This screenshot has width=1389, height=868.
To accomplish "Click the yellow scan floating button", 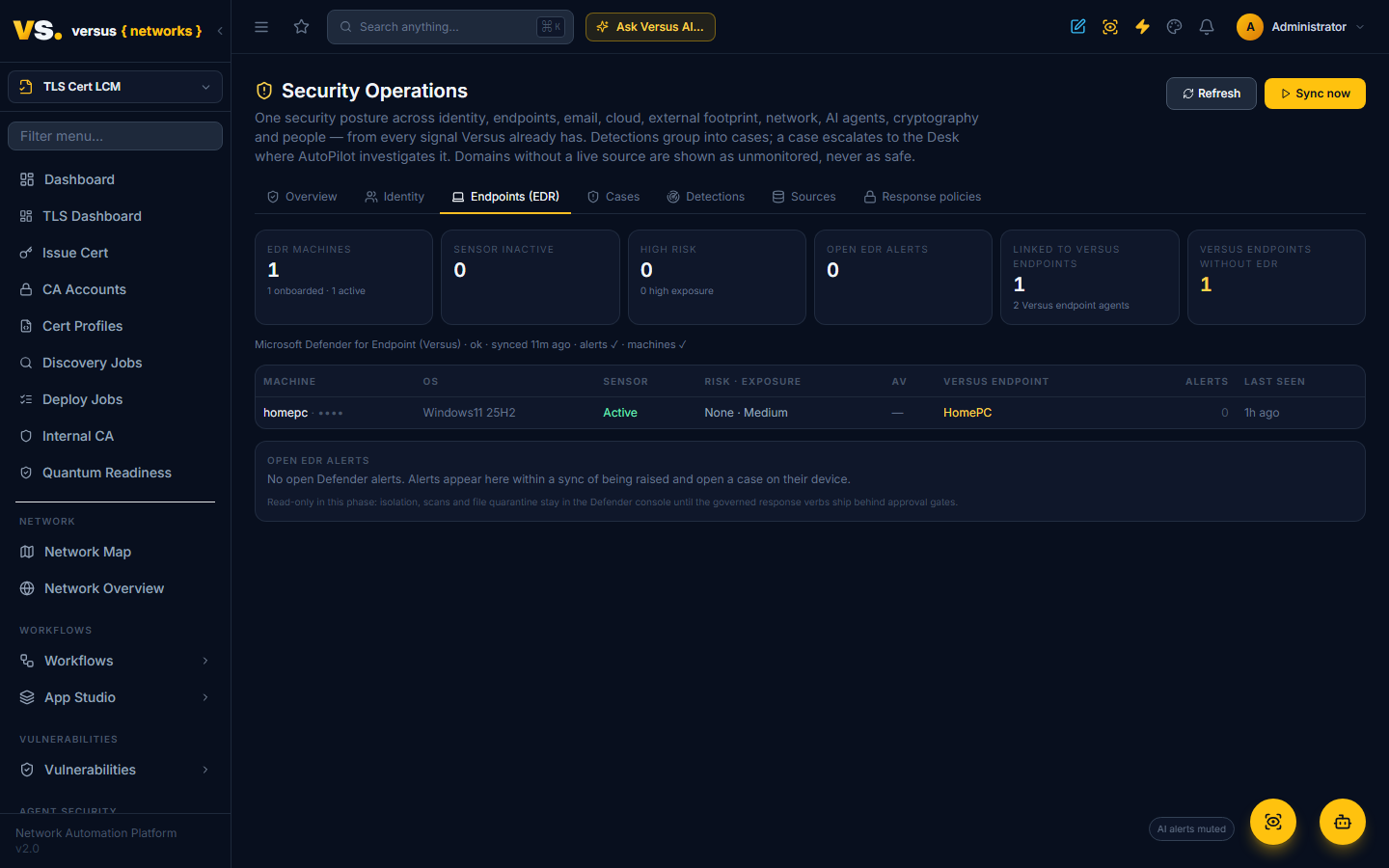I will [x=1273, y=822].
